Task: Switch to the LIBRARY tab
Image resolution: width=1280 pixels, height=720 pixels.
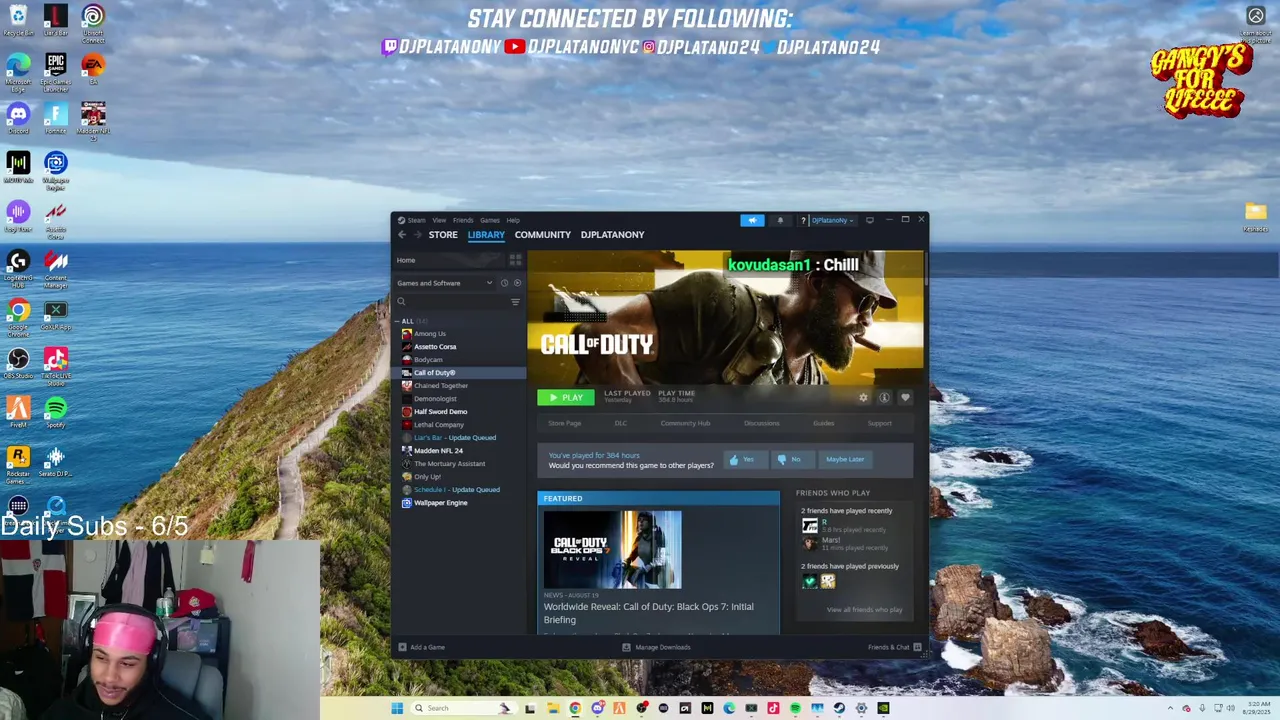Action: pos(486,235)
